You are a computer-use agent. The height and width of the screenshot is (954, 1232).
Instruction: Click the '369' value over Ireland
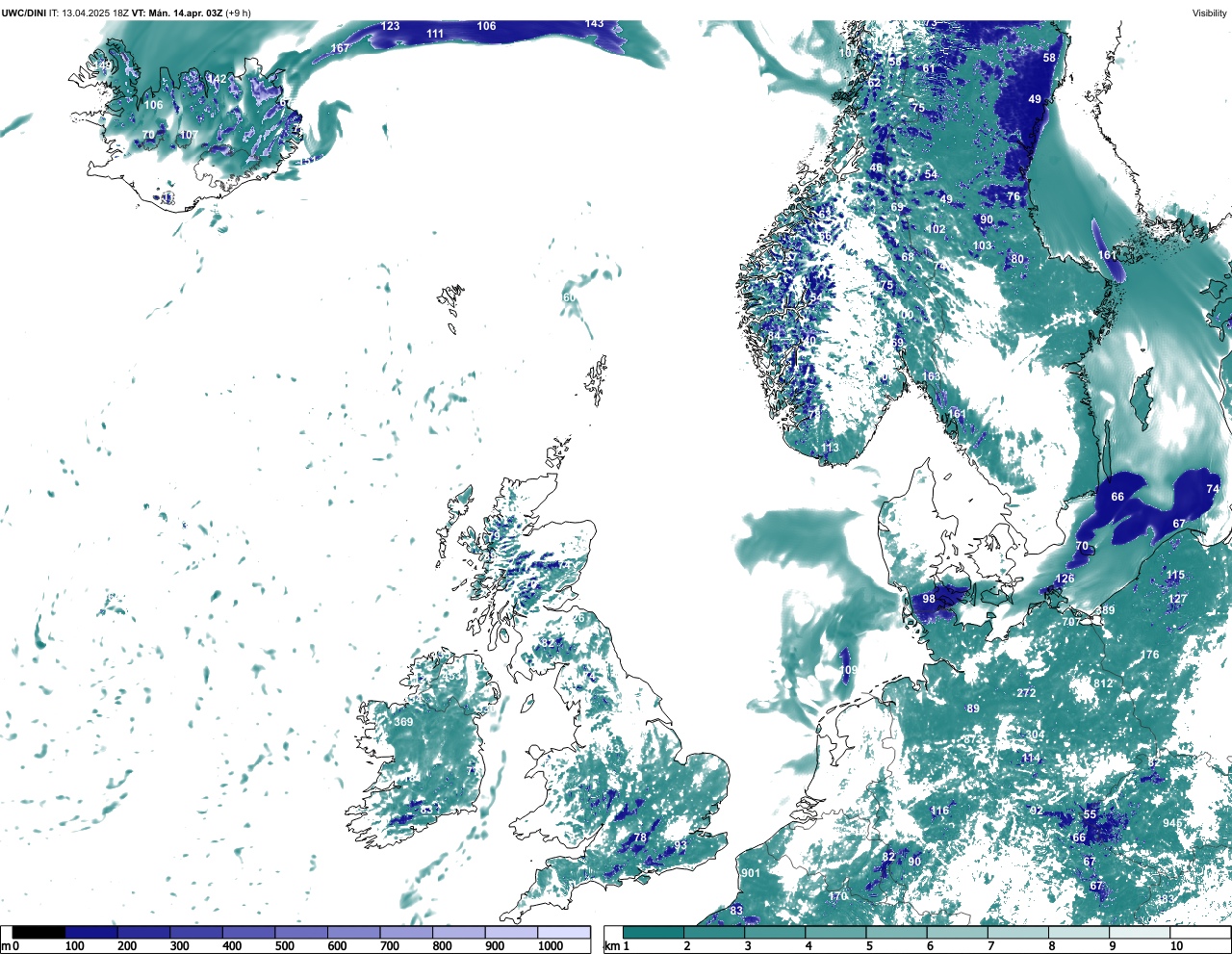[403, 722]
